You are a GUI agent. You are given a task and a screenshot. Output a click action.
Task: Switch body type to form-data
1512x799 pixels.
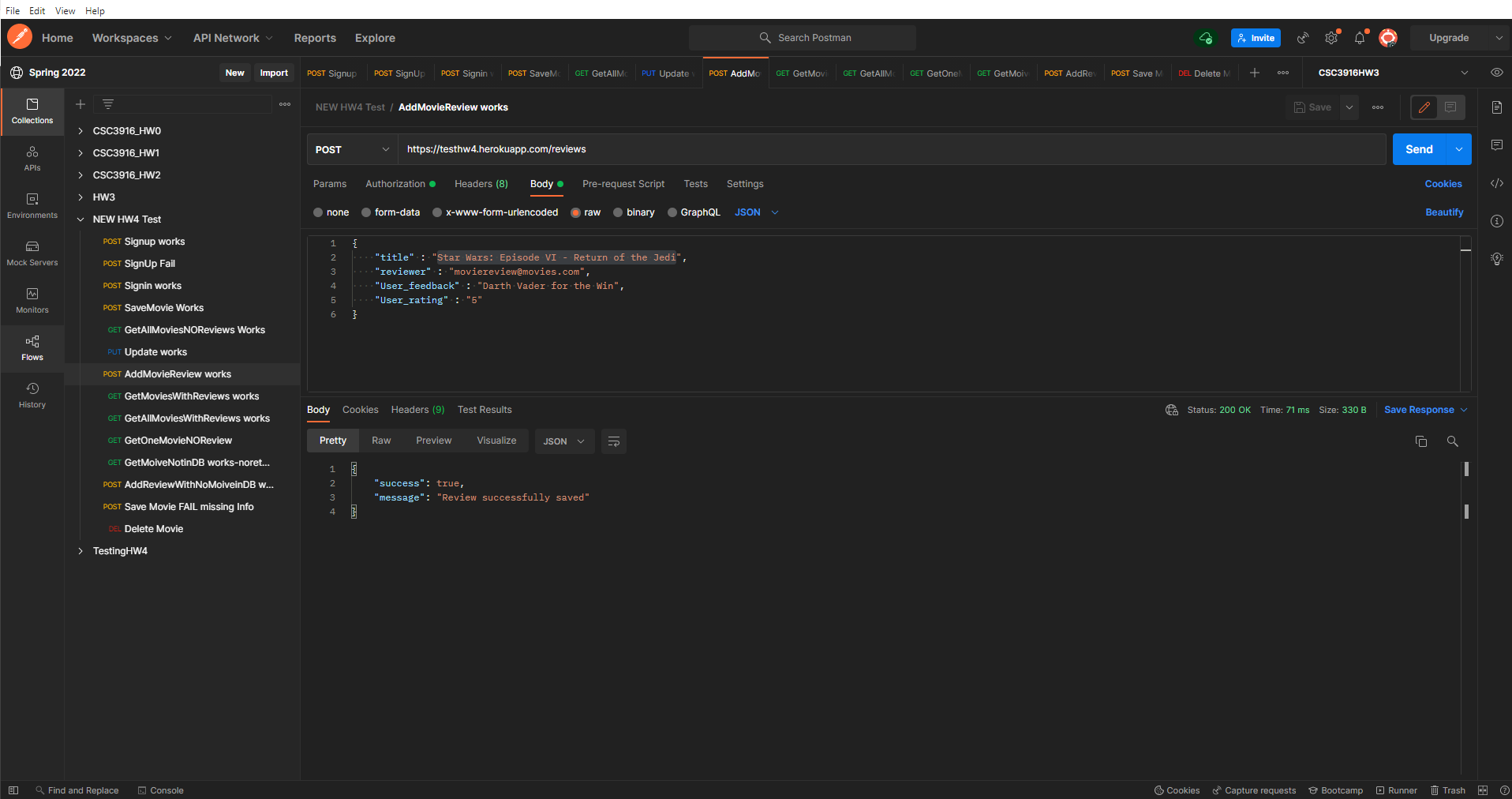click(391, 212)
